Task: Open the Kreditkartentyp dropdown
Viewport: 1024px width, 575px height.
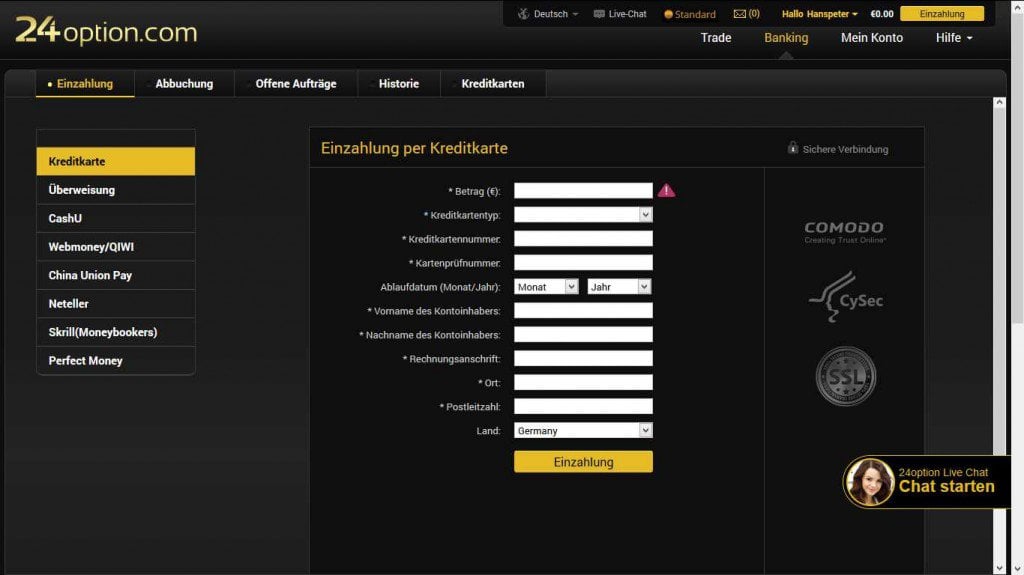Action: 583,214
